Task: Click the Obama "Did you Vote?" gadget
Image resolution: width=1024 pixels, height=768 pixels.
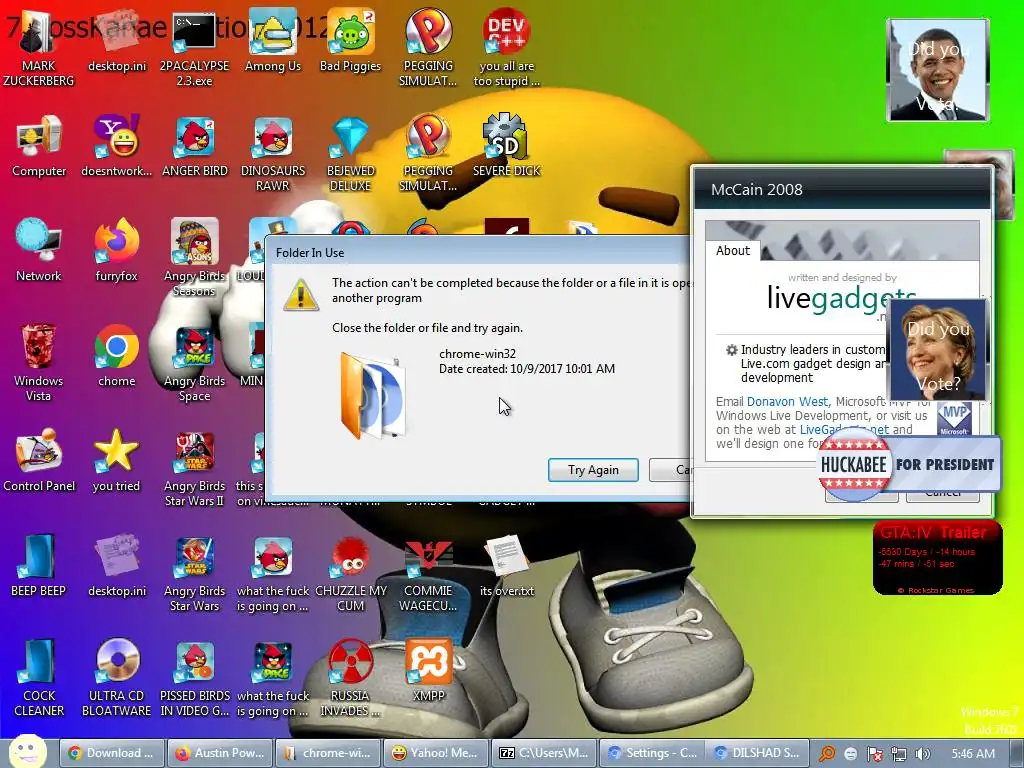Action: pyautogui.click(x=937, y=70)
